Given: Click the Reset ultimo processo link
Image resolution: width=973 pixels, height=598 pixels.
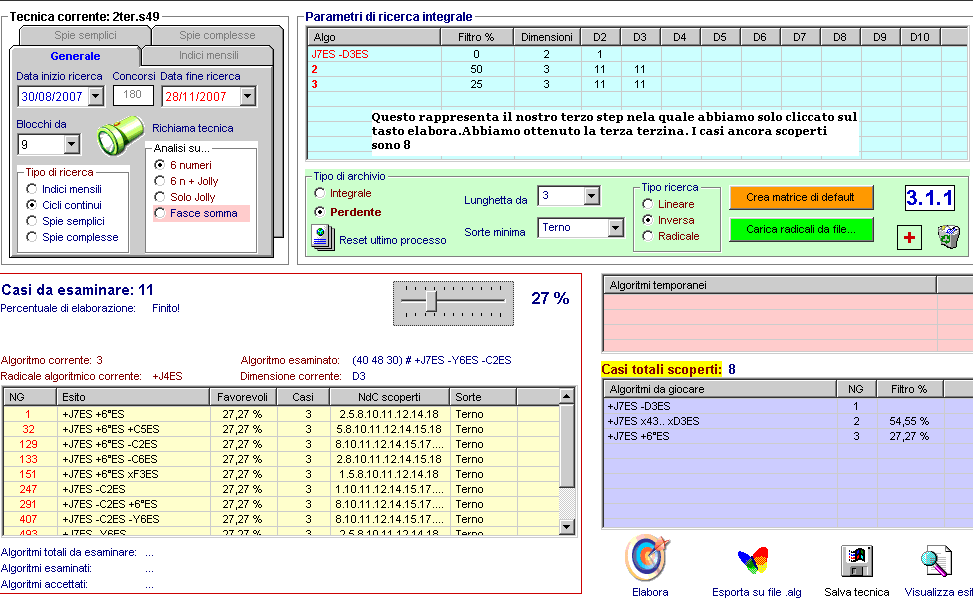Looking at the screenshot, I should tap(392, 240).
